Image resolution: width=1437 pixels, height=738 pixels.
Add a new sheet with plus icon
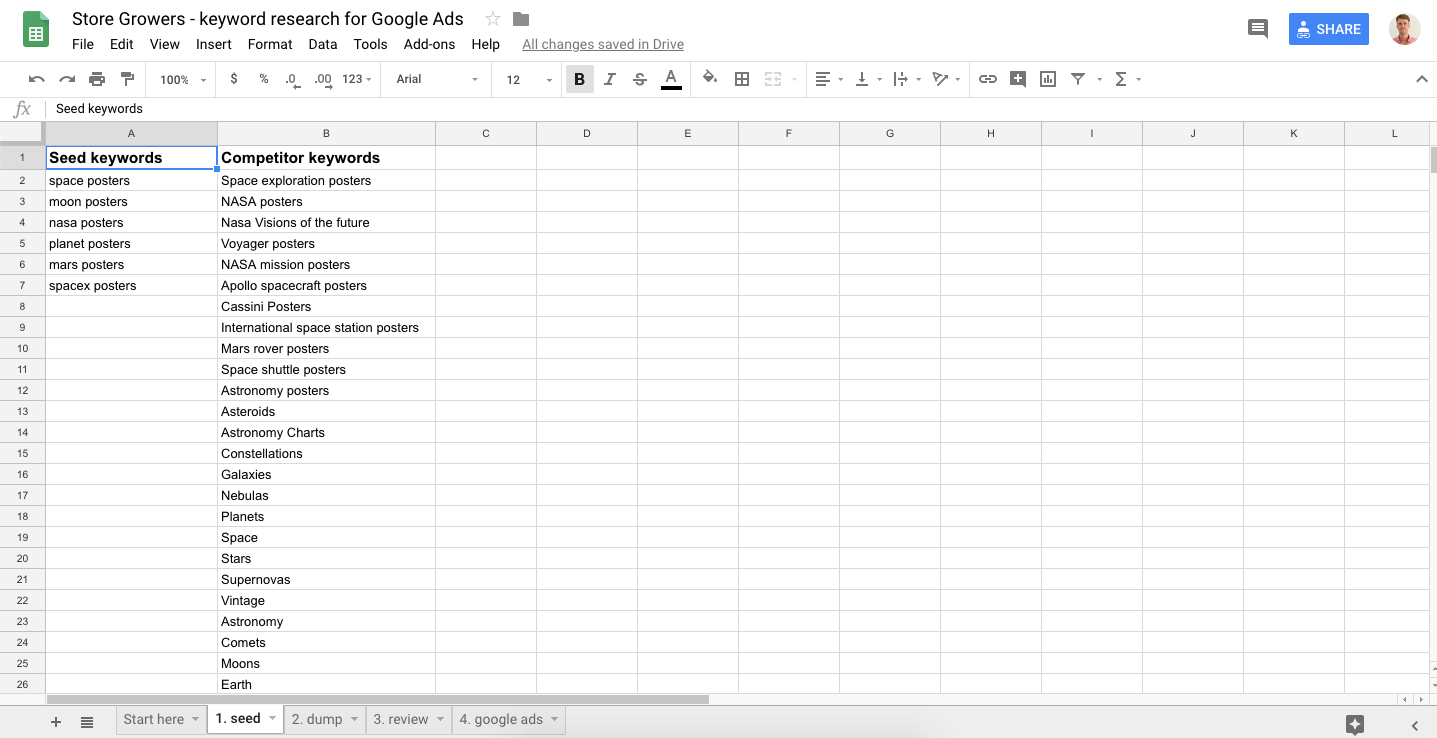[x=56, y=722]
